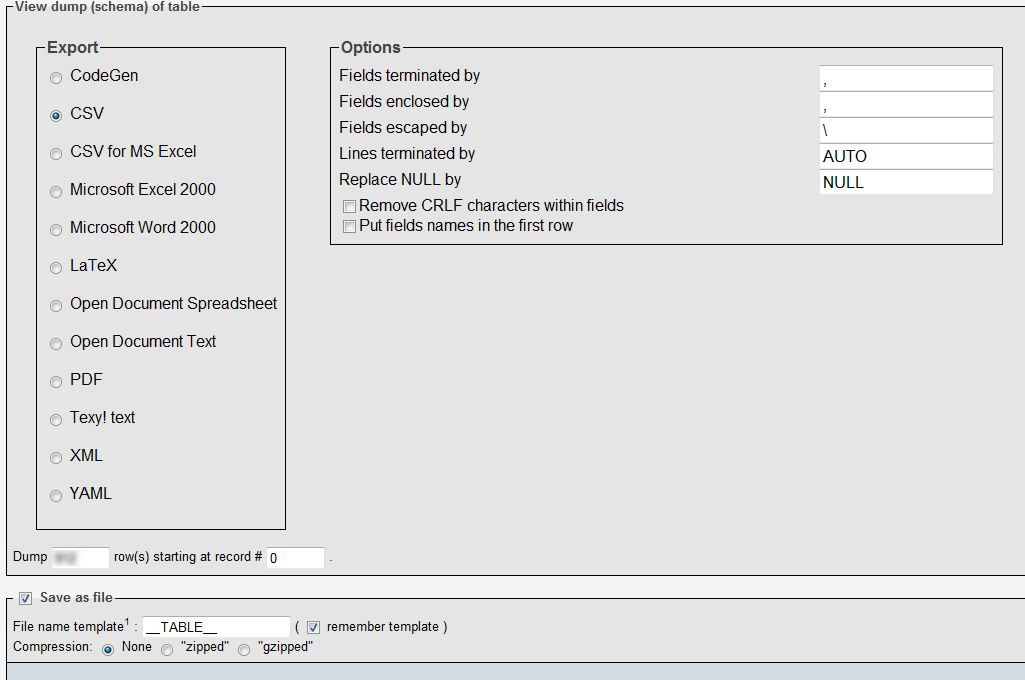Select the YAML export radio button
Image resolution: width=1025 pixels, height=680 pixels.
[56, 496]
